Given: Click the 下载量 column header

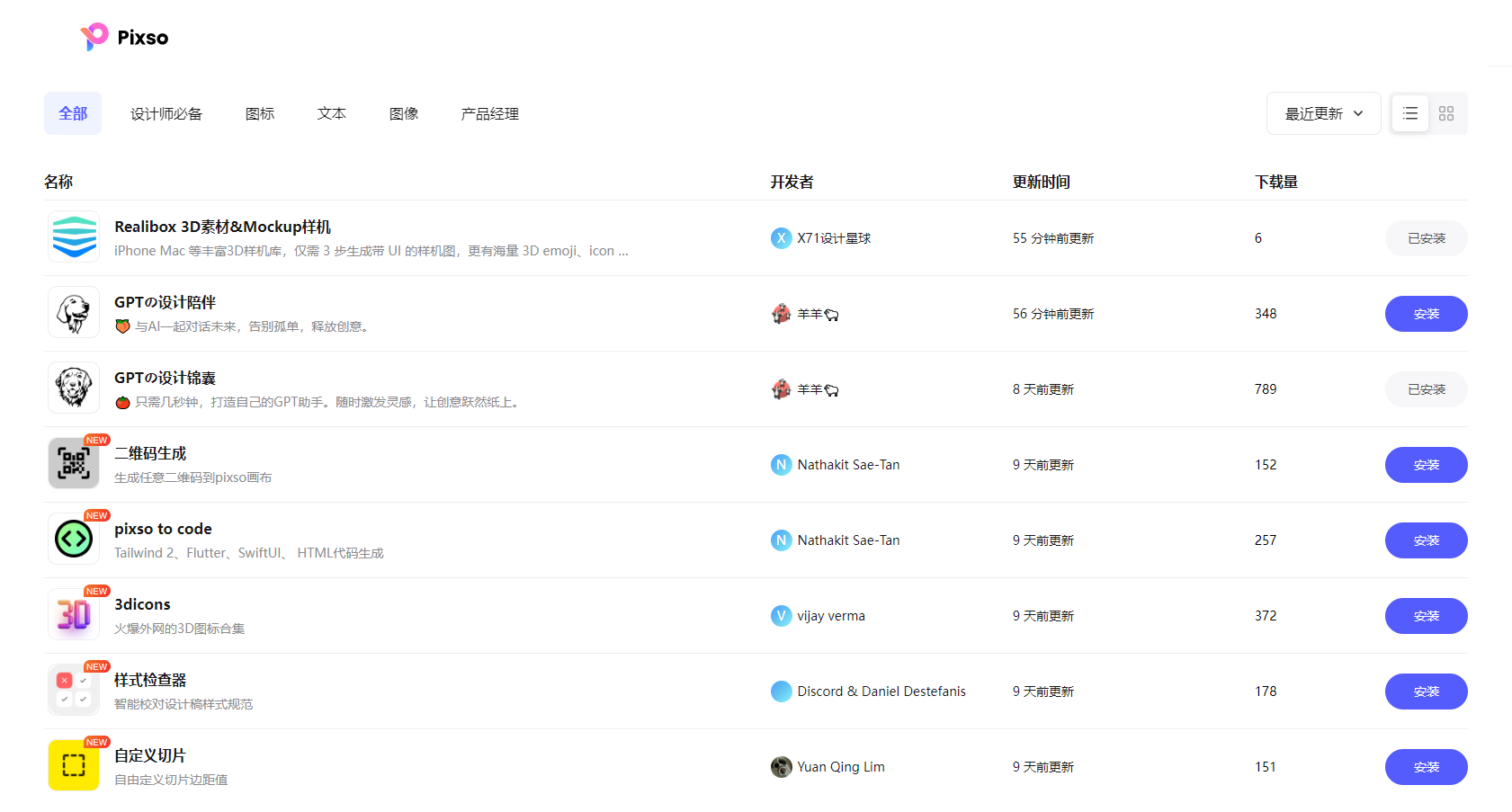Looking at the screenshot, I should point(1276,182).
